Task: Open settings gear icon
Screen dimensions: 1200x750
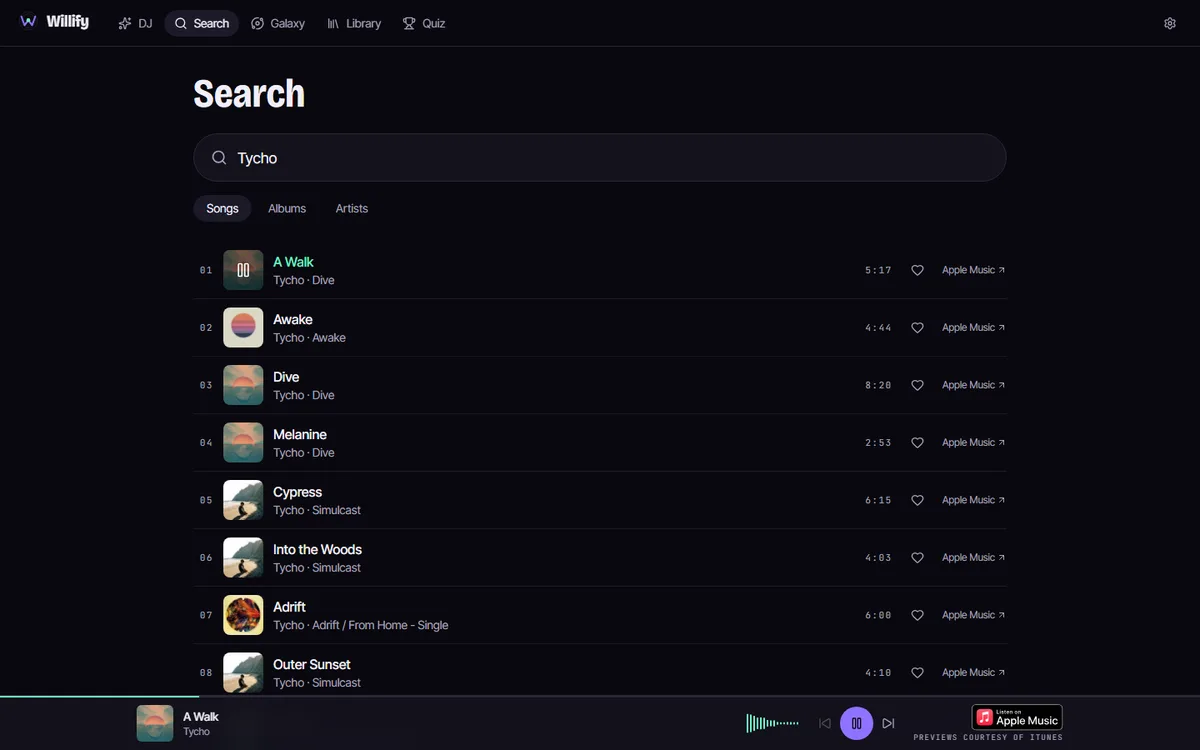Action: pos(1170,23)
